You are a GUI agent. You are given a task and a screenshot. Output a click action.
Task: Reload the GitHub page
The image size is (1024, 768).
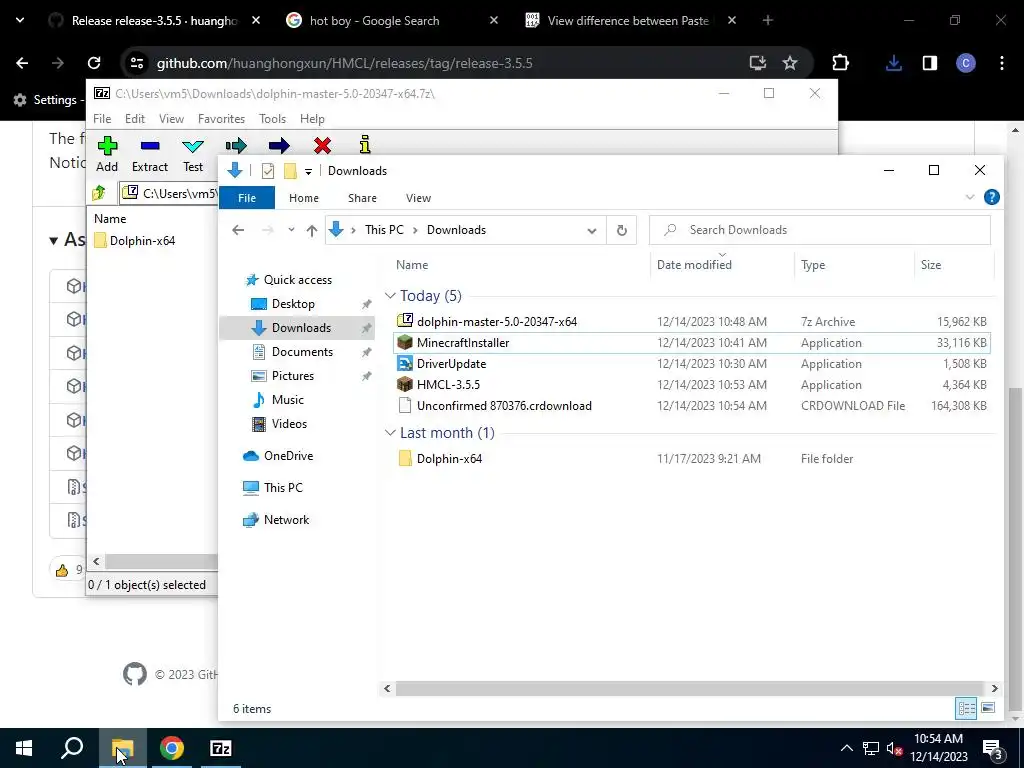[x=94, y=63]
